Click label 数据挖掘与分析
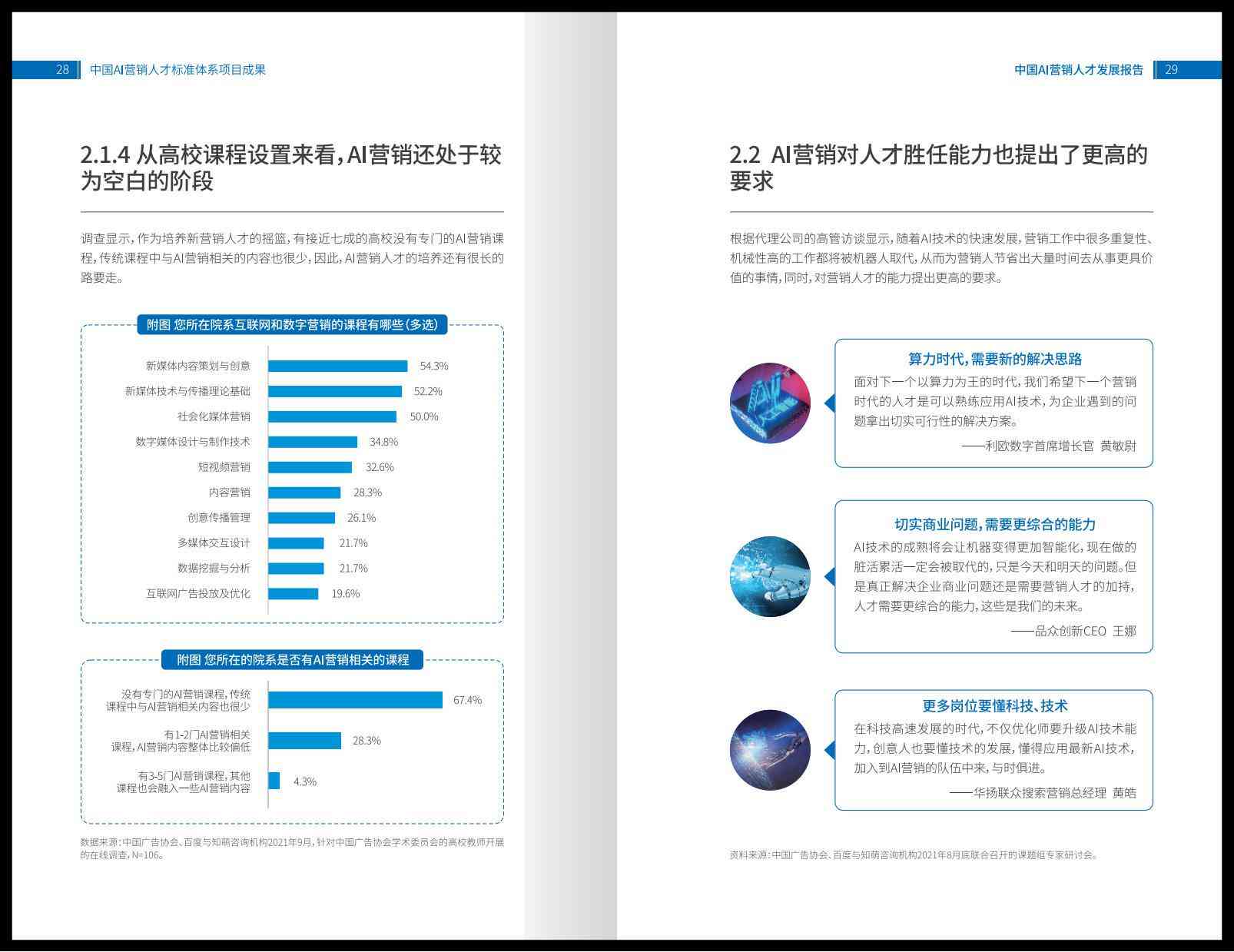The image size is (1234, 952). tap(214, 569)
